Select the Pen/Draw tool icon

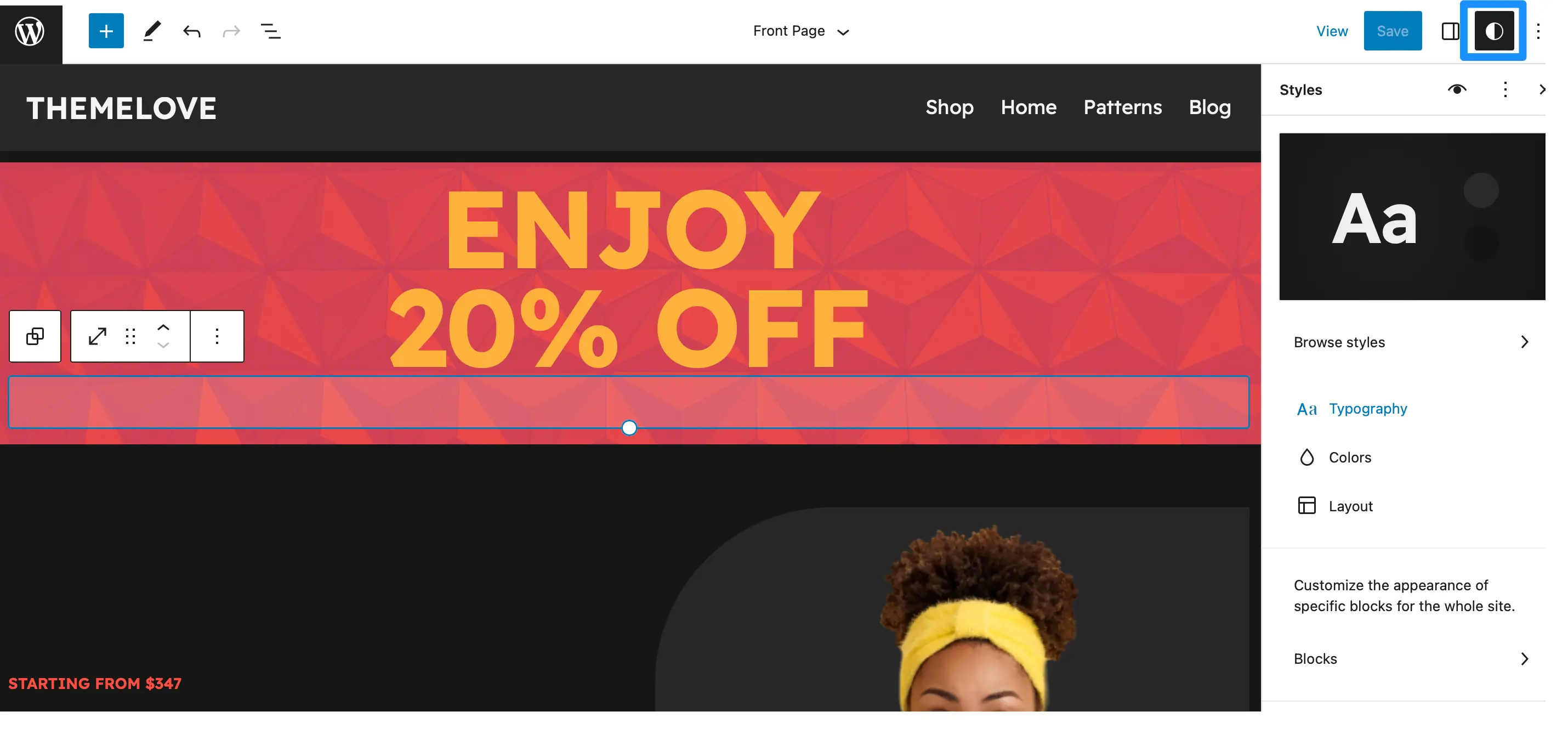[150, 30]
